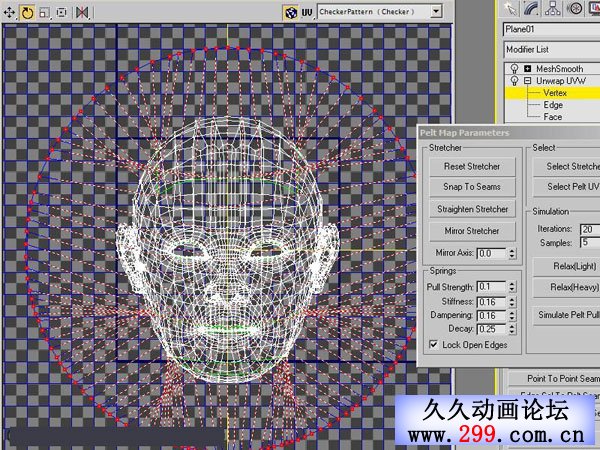
Task: Select Unwrap UVW in the modifier stack
Action: pos(561,81)
